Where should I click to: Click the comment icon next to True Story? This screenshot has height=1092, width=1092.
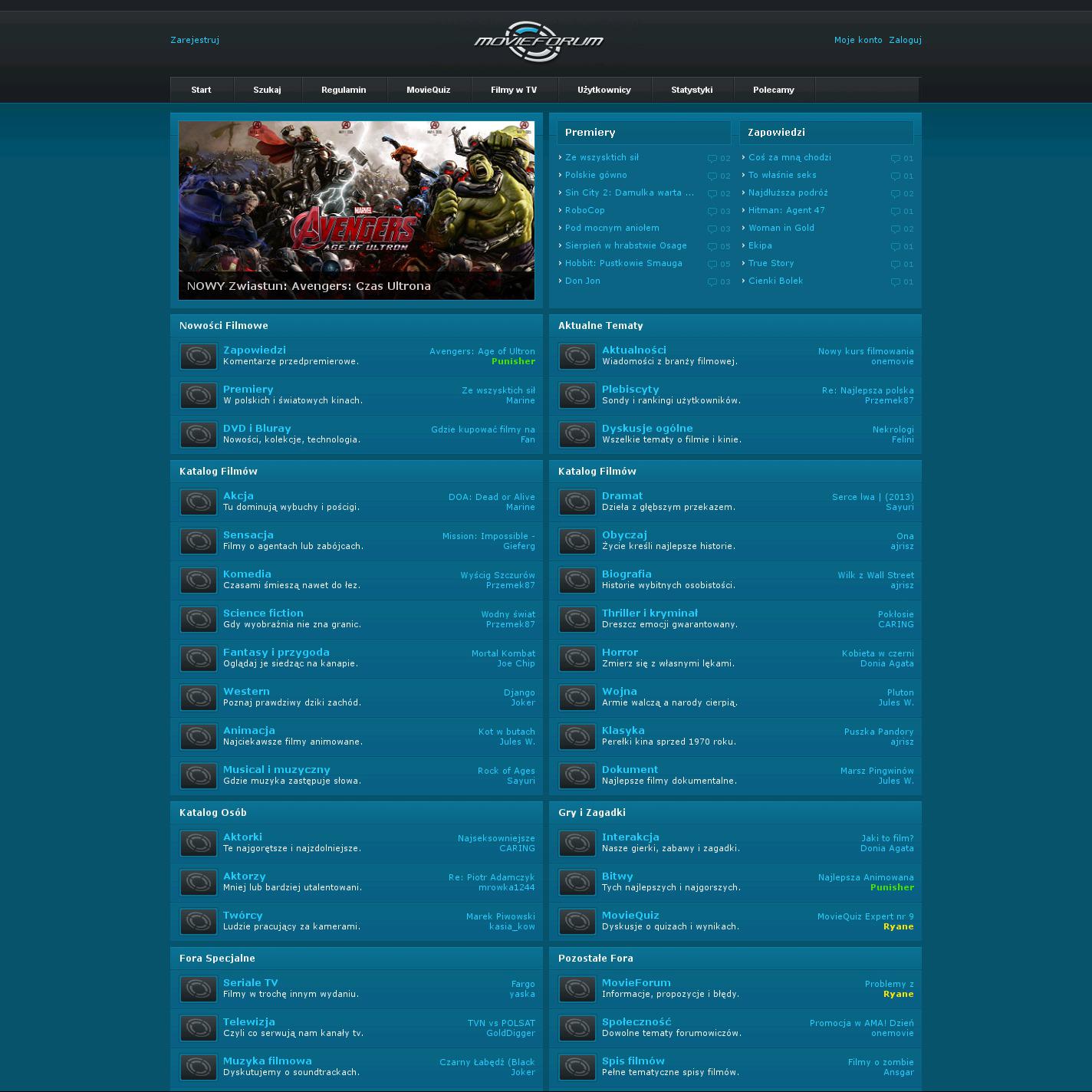896,265
